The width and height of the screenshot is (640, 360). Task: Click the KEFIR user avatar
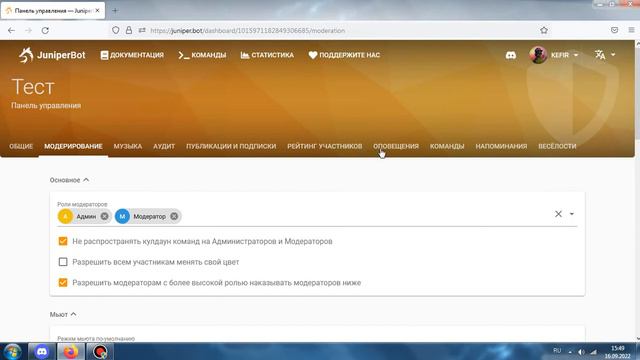(538, 55)
